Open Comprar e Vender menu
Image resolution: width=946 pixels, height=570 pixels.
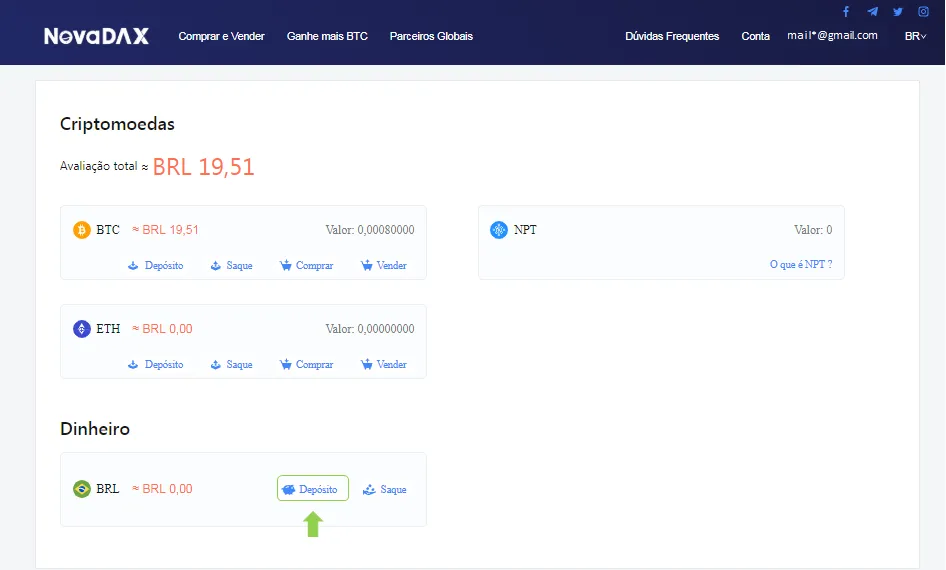pos(221,36)
